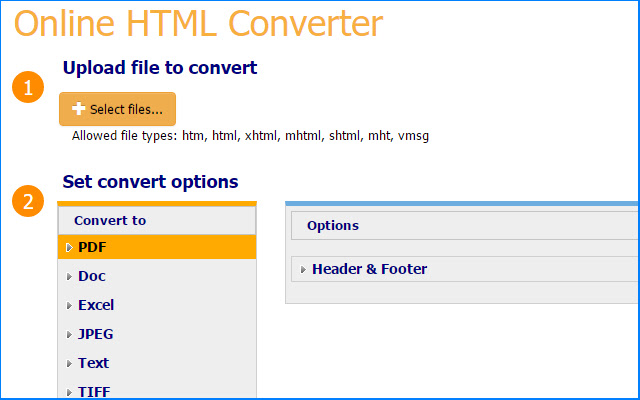Click the arrow icon before JPEG
Viewport: 640px width, 400px height.
pos(68,334)
